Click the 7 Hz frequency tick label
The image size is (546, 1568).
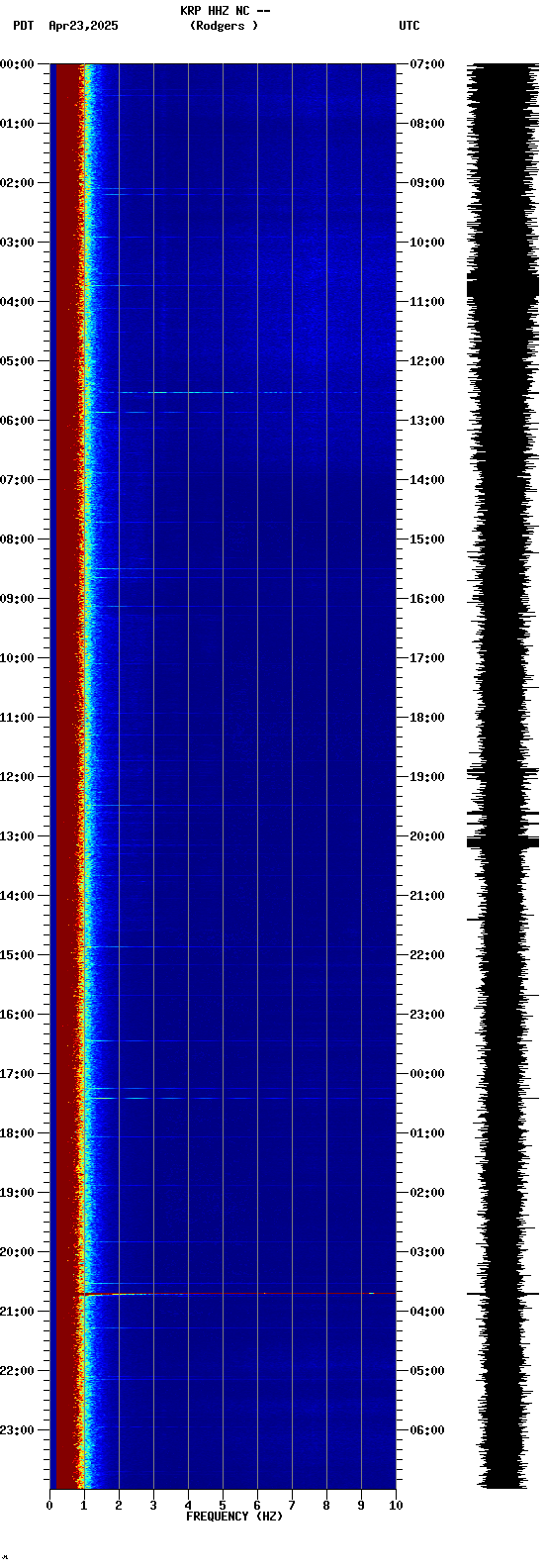pos(292,1506)
